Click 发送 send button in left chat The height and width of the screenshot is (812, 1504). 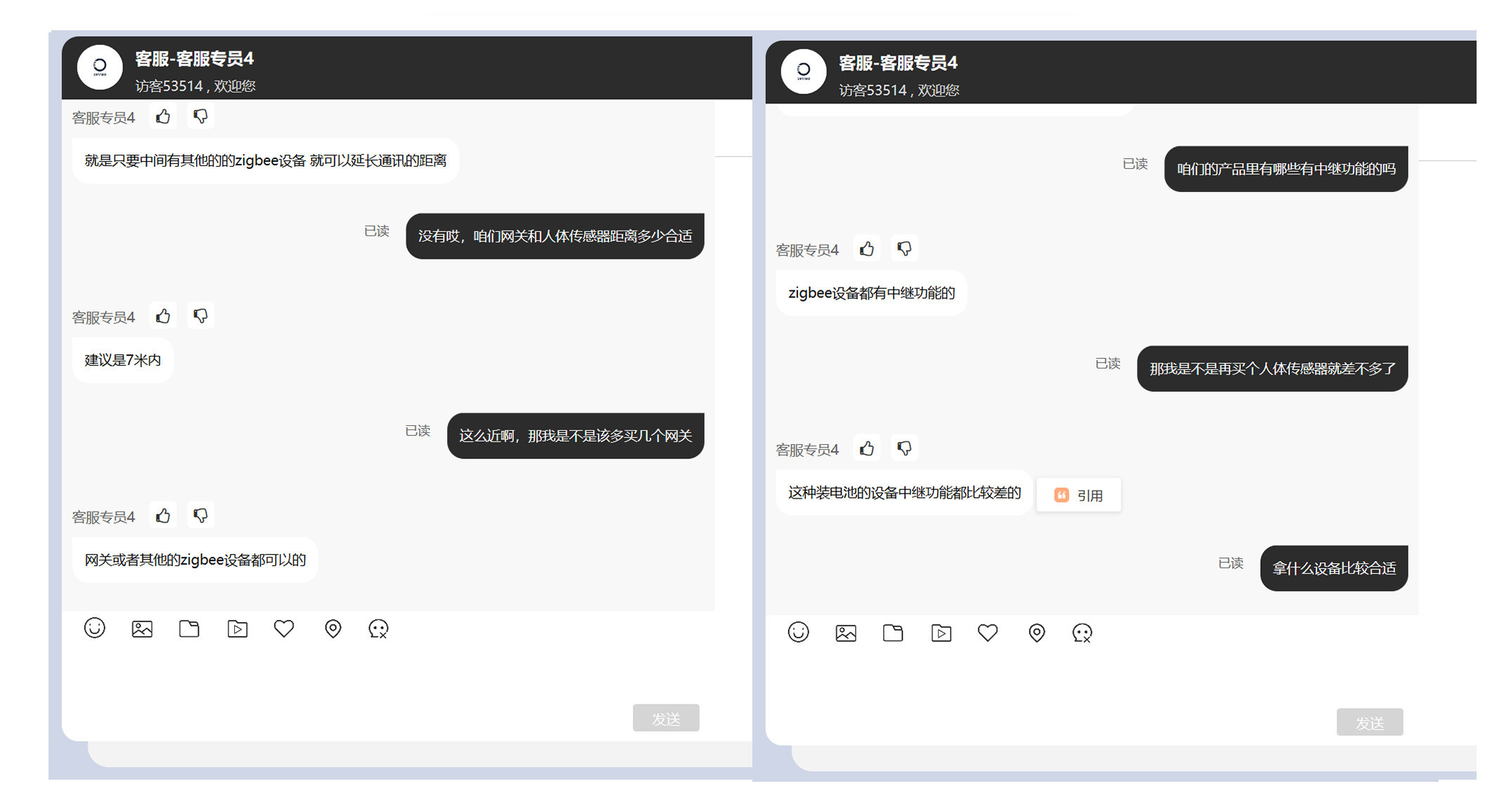[666, 718]
